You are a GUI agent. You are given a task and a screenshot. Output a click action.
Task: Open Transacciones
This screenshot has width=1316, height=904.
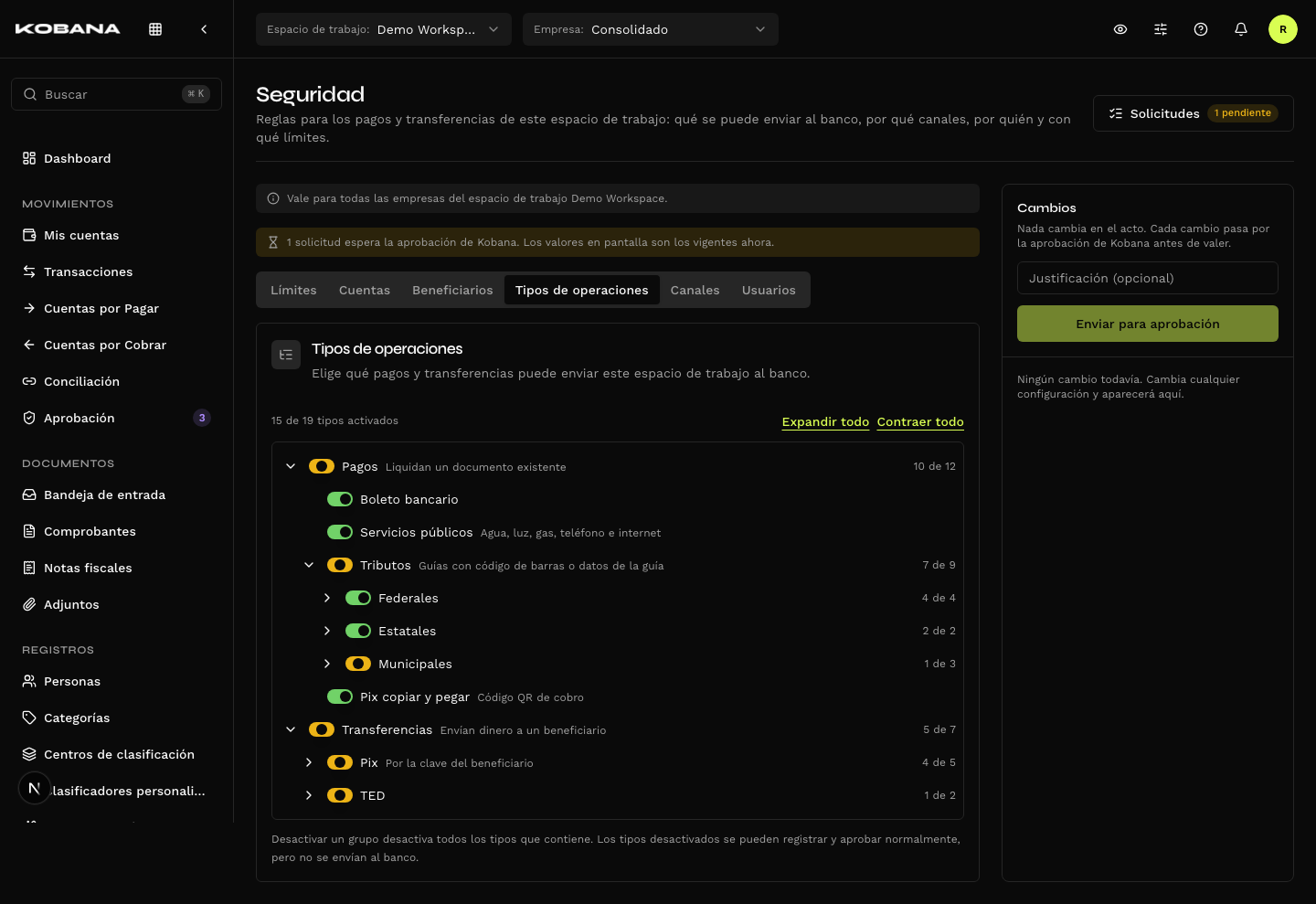[116, 271]
